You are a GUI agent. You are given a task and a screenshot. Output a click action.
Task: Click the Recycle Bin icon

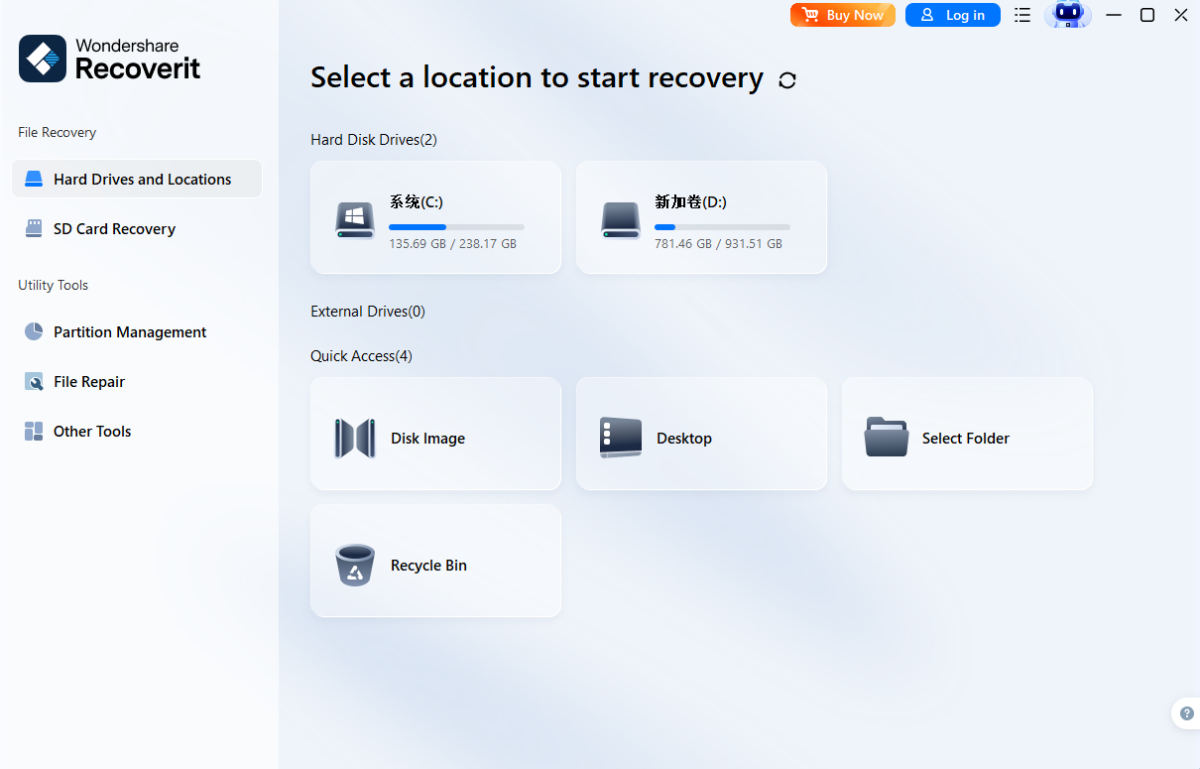(x=355, y=565)
